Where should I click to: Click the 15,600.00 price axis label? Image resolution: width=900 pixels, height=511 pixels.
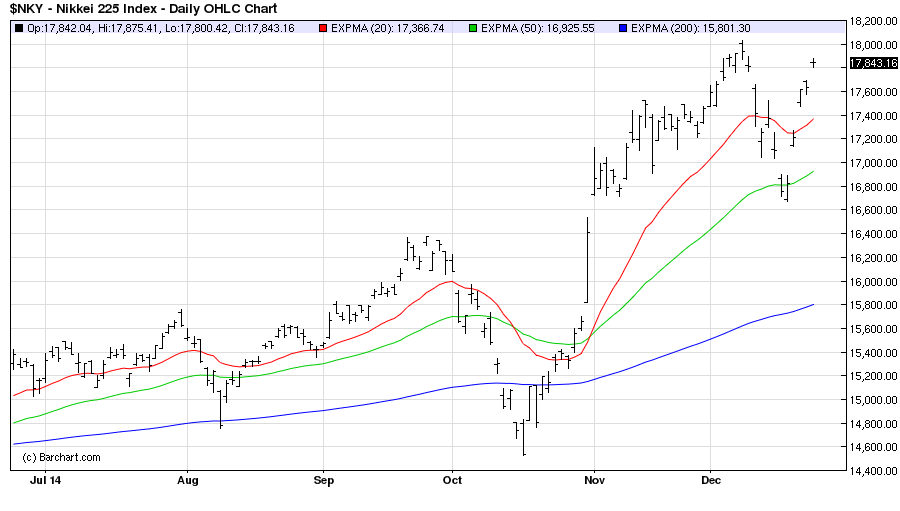[873, 329]
